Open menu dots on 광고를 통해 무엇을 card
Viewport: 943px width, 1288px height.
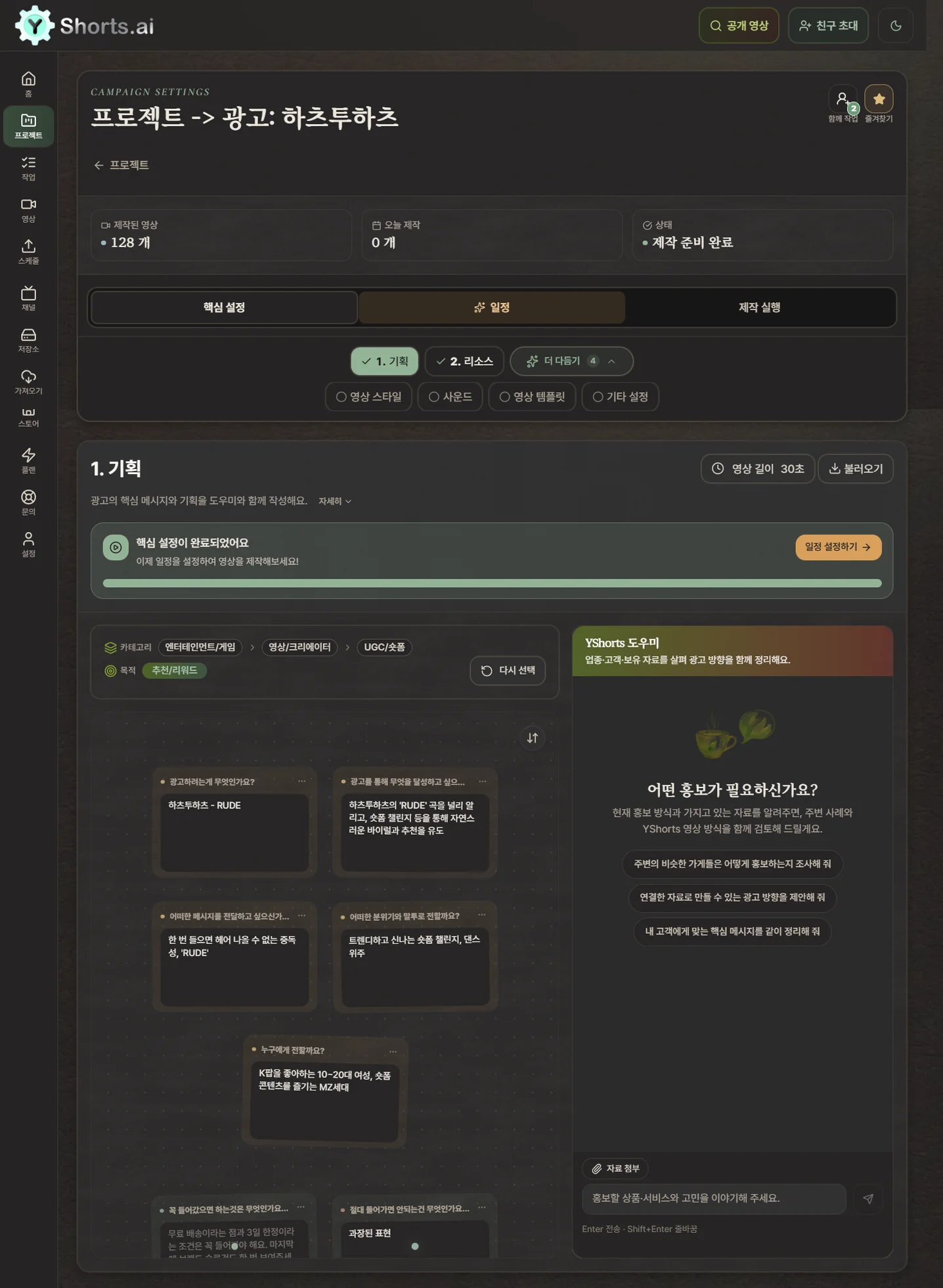pyautogui.click(x=483, y=782)
